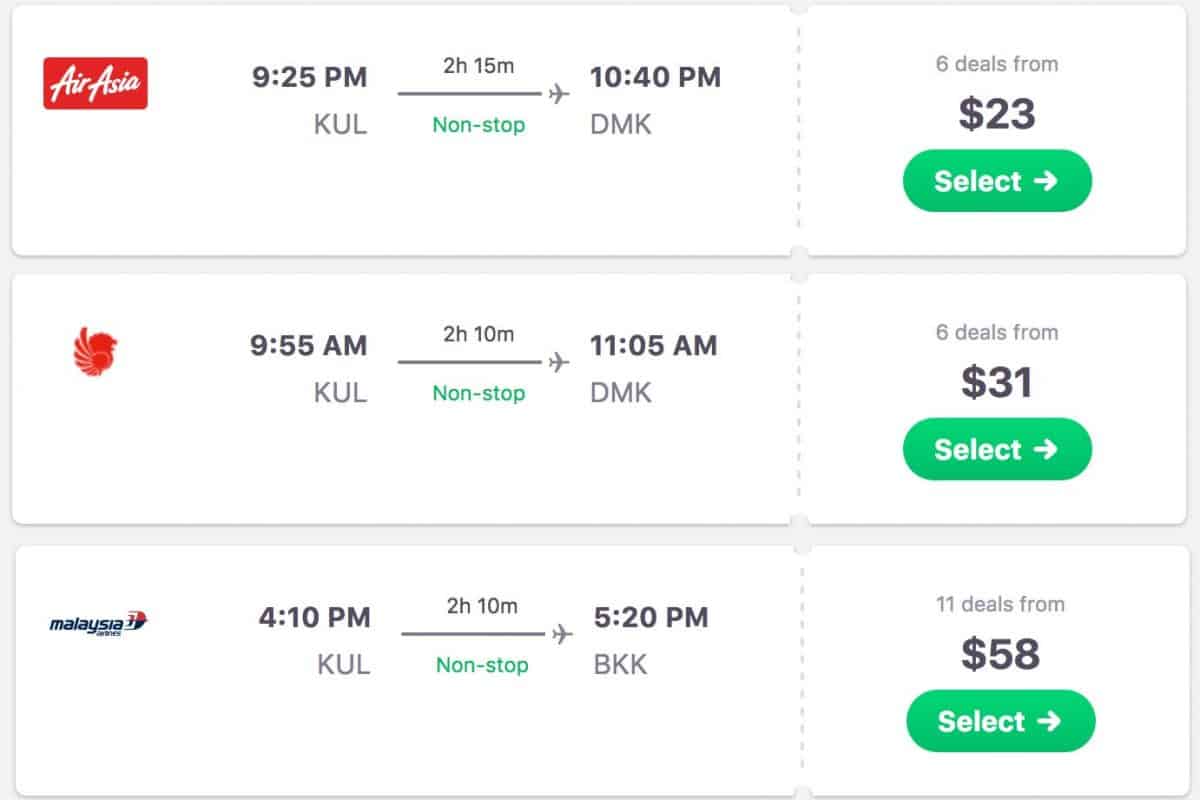
Task: Click the 4:10 PM departure time
Action: (314, 617)
